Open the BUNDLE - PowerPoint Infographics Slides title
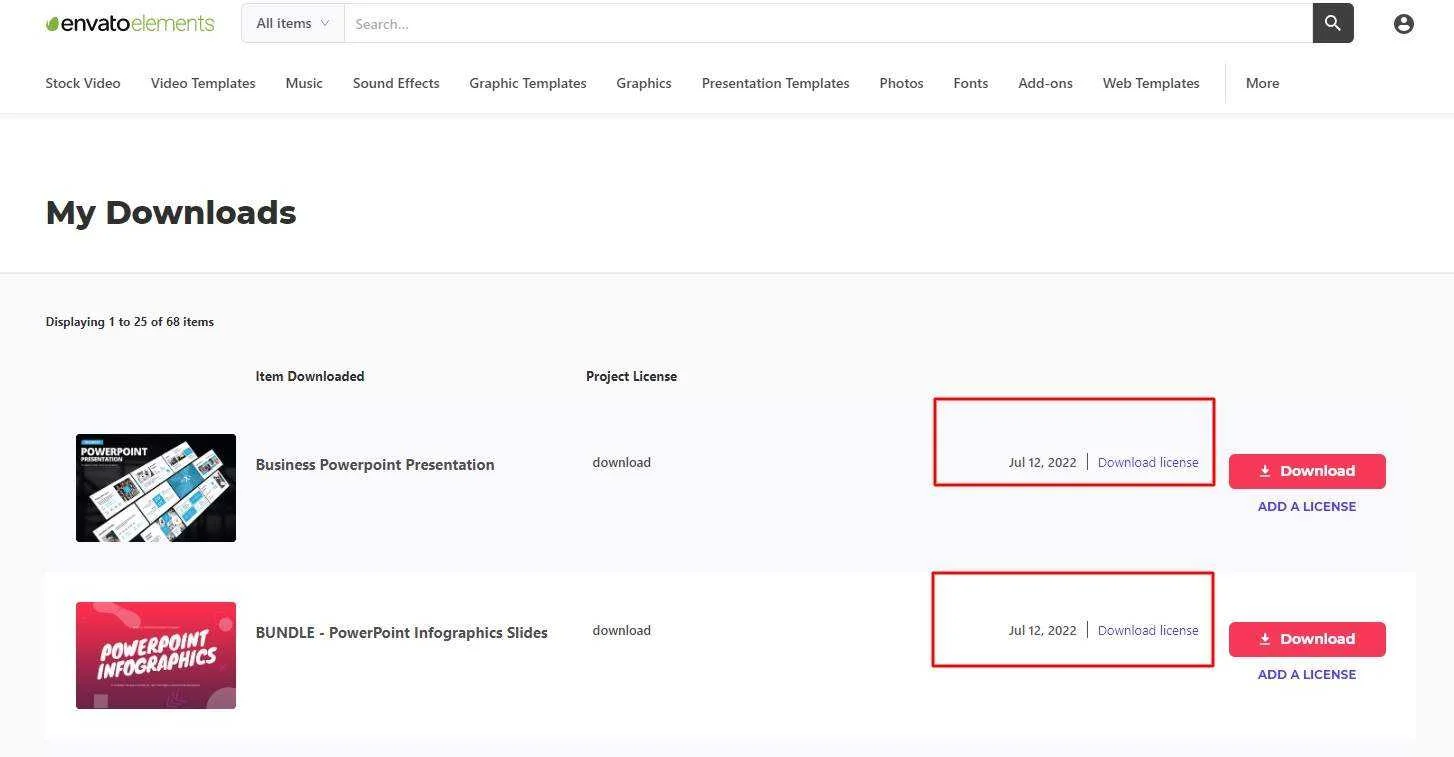 (x=401, y=632)
